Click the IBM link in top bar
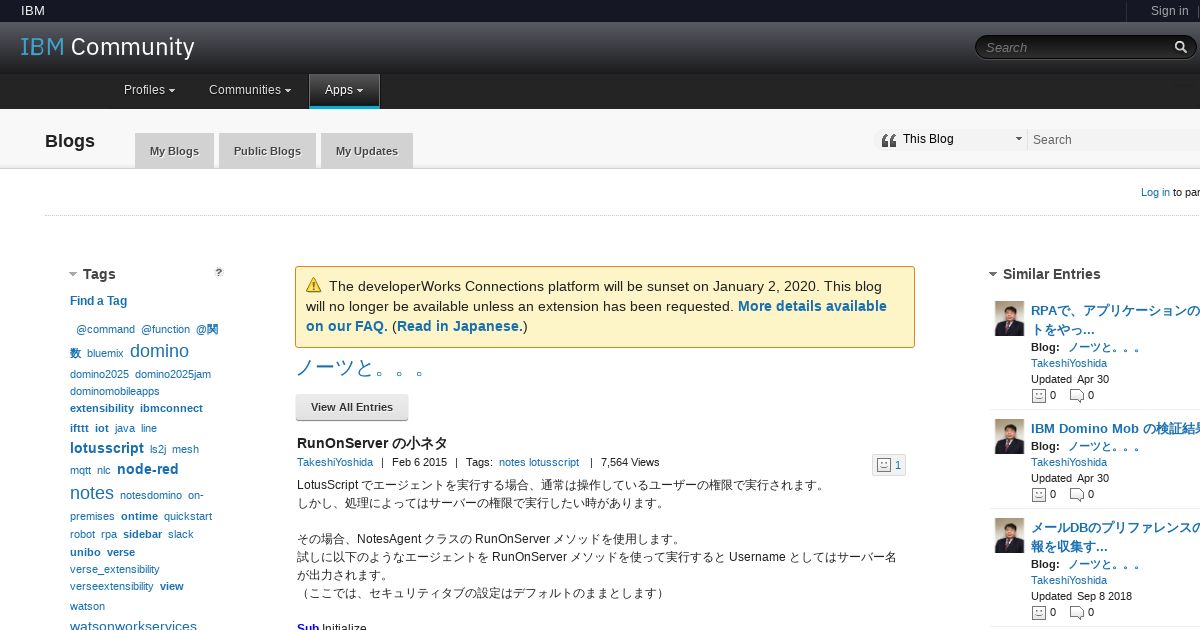 pyautogui.click(x=33, y=11)
